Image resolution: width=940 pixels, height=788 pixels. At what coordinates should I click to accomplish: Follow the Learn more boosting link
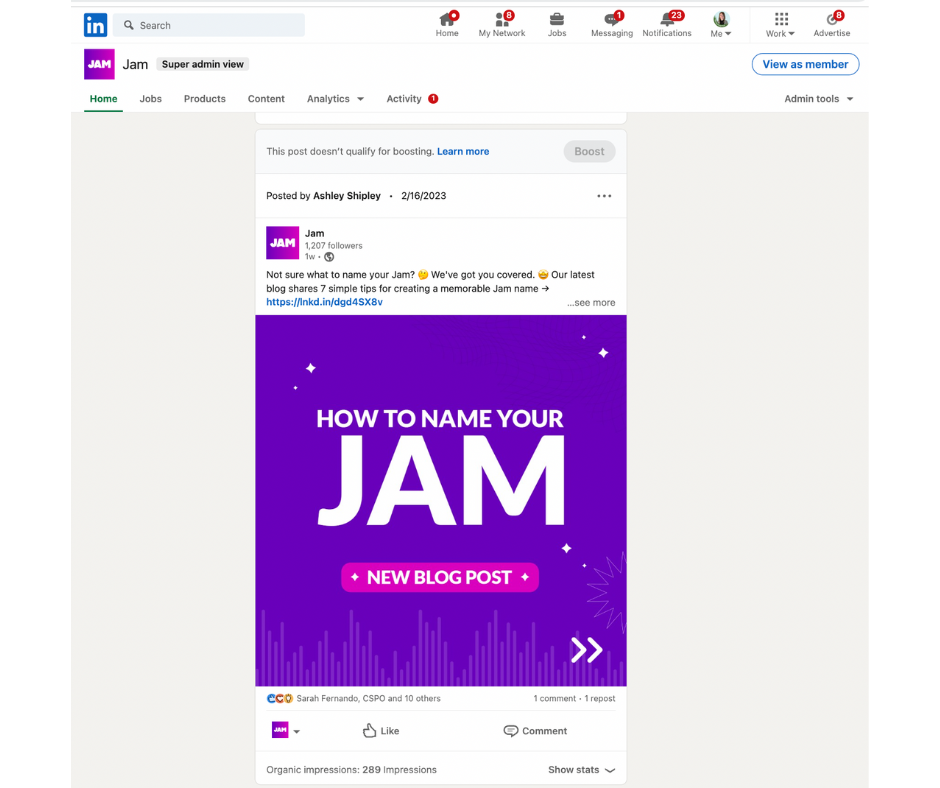(463, 152)
